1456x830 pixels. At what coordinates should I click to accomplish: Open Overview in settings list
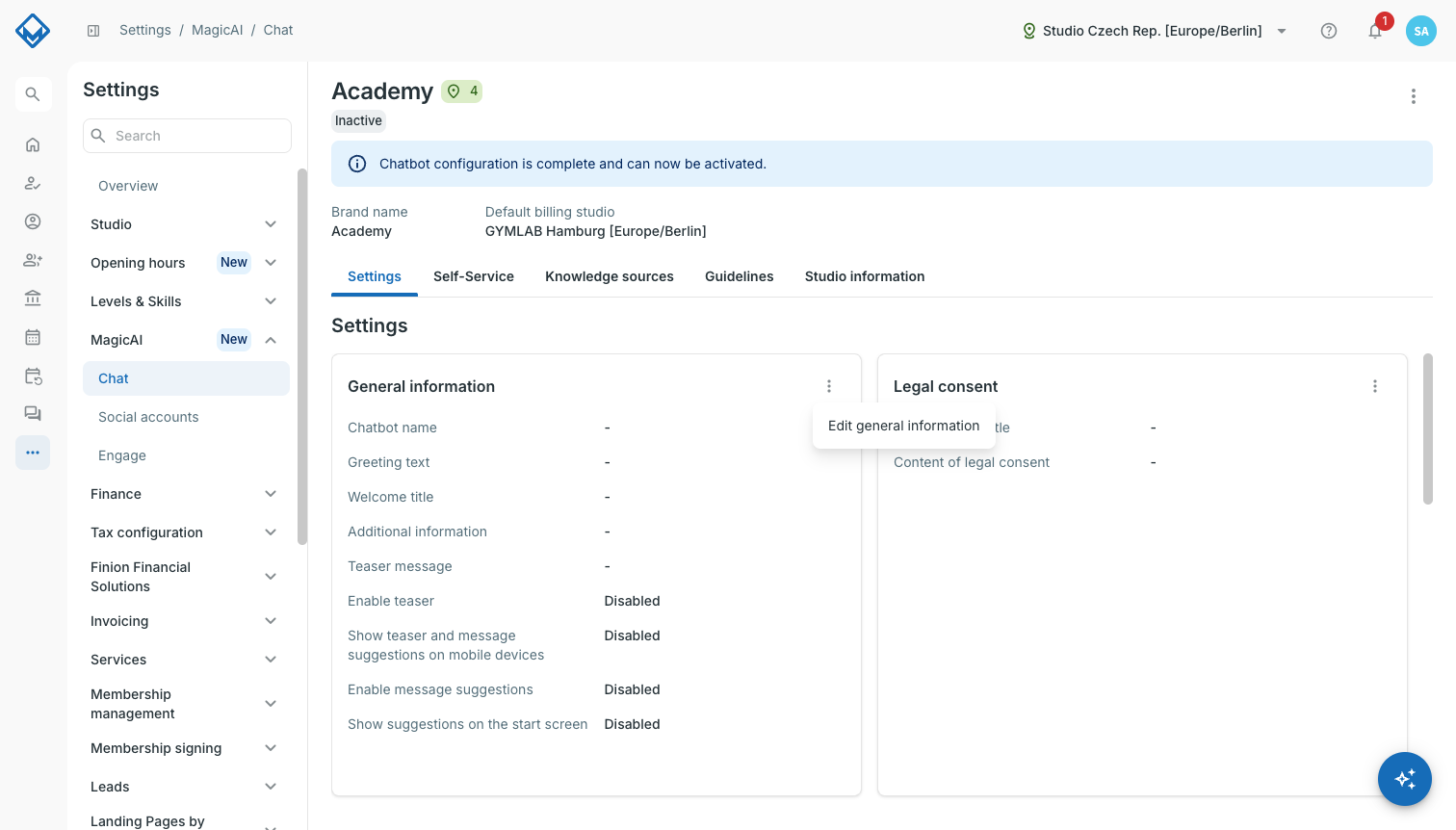coord(186,186)
